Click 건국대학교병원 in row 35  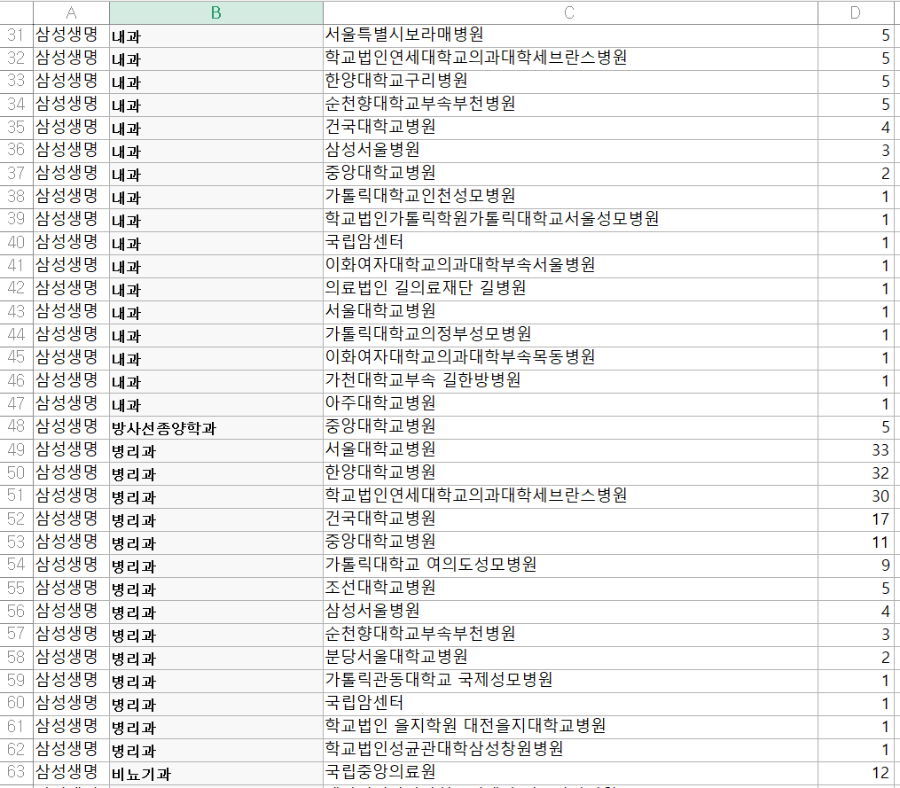coord(570,128)
